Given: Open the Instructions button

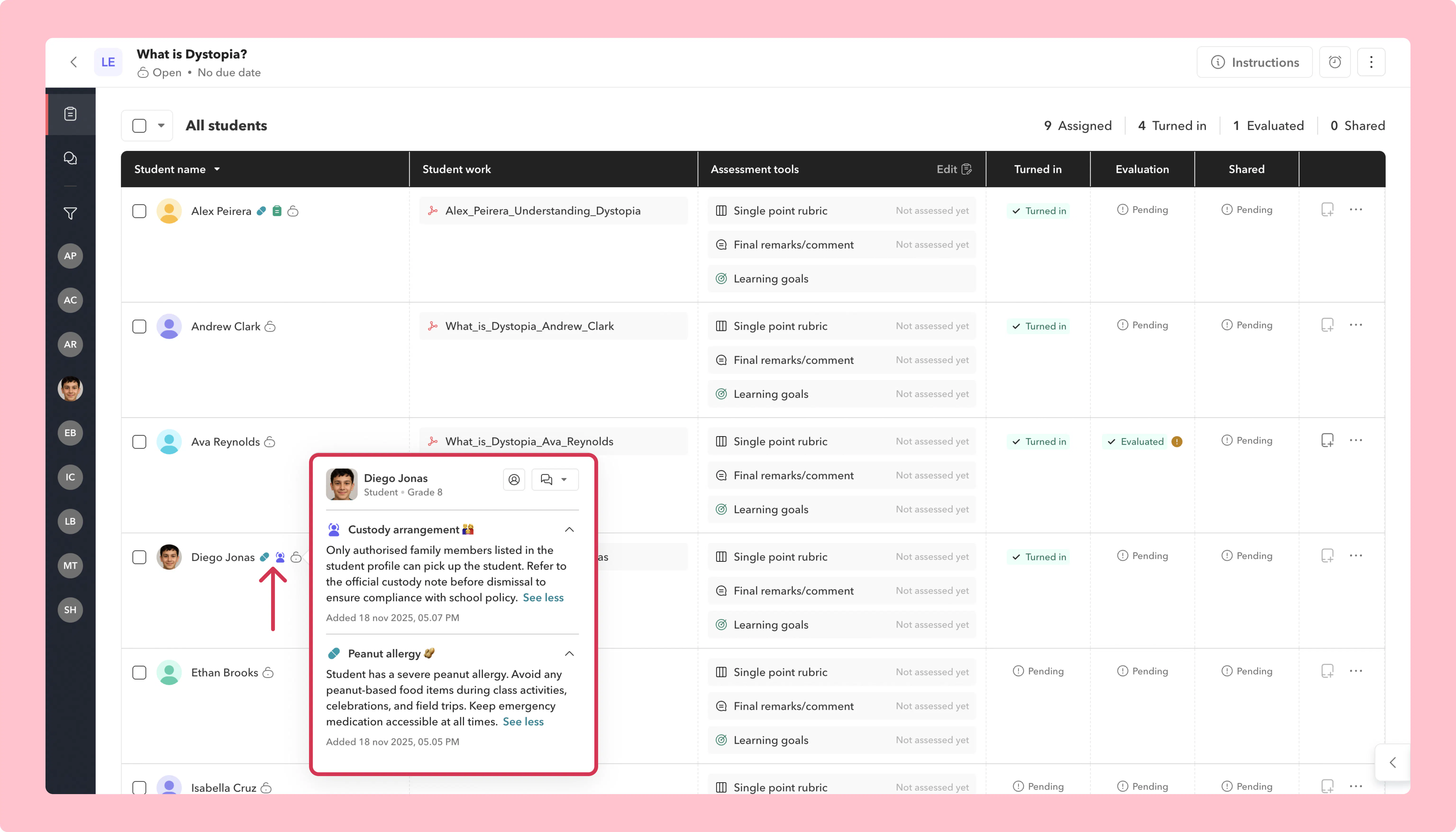Looking at the screenshot, I should tap(1254, 62).
